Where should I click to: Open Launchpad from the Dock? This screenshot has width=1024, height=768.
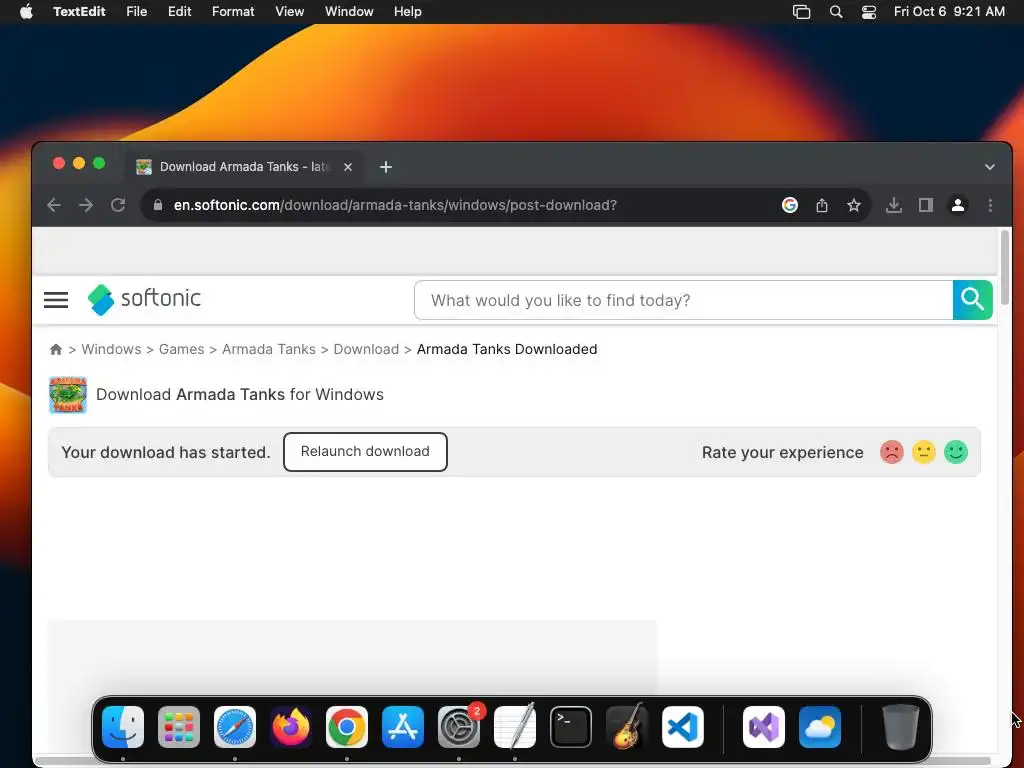[x=179, y=727]
